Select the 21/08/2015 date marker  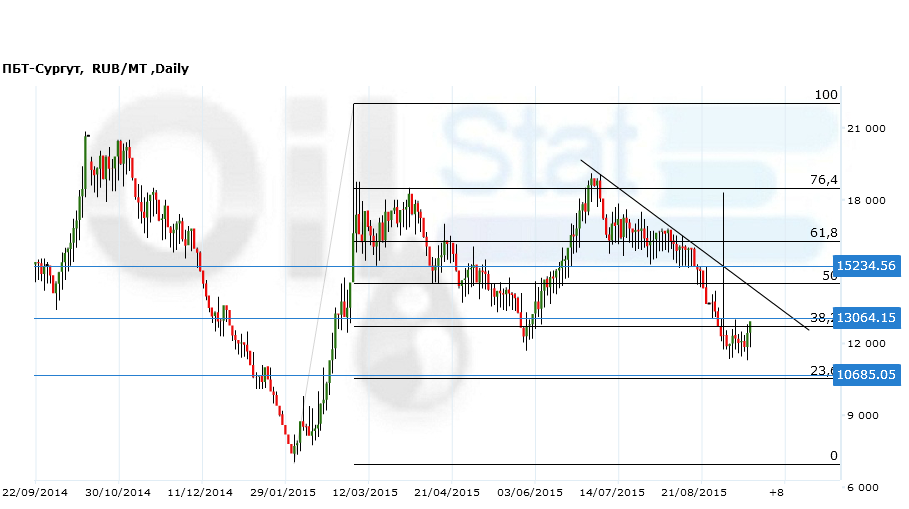(x=694, y=492)
